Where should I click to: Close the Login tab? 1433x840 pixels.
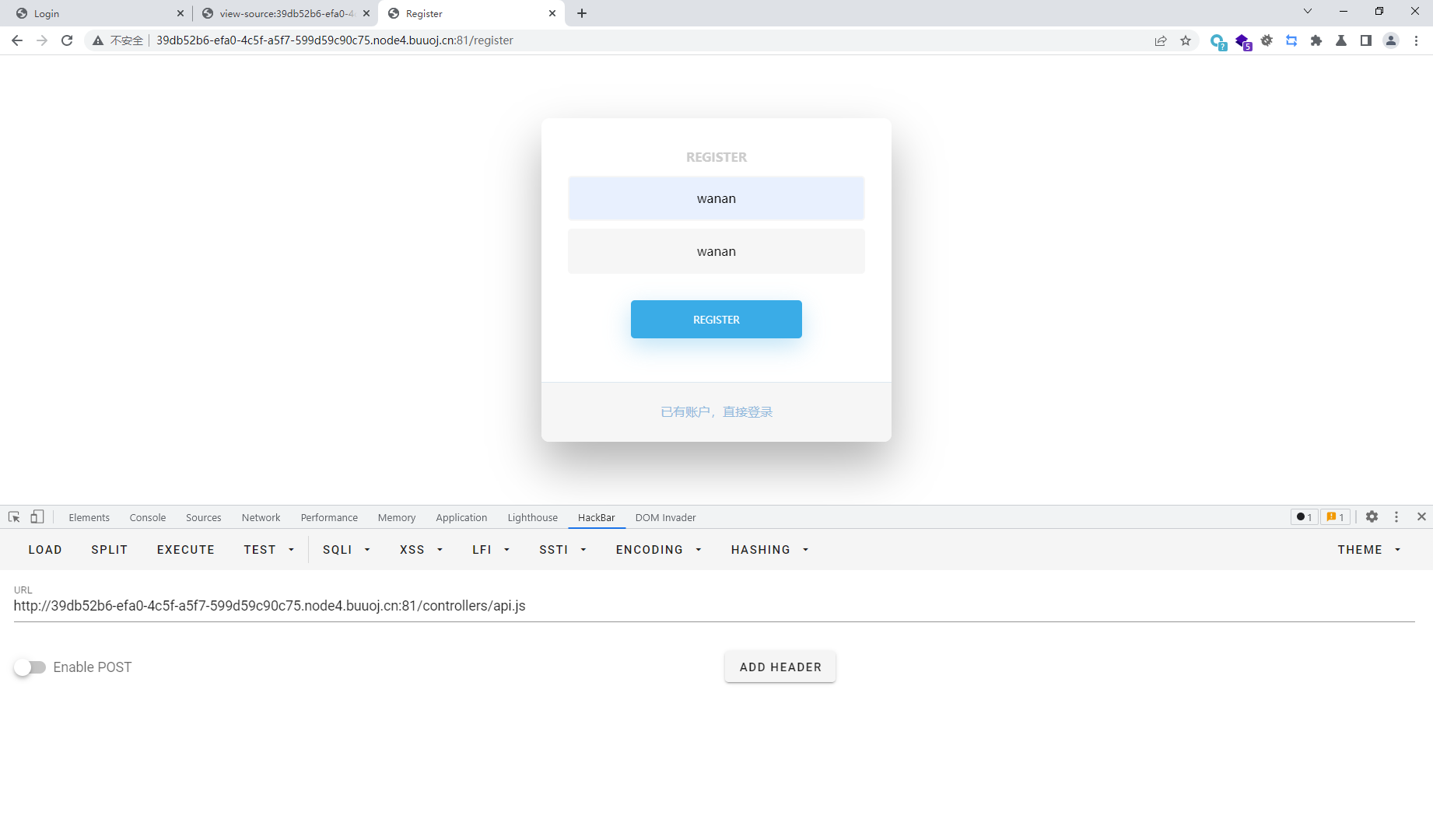point(180,13)
